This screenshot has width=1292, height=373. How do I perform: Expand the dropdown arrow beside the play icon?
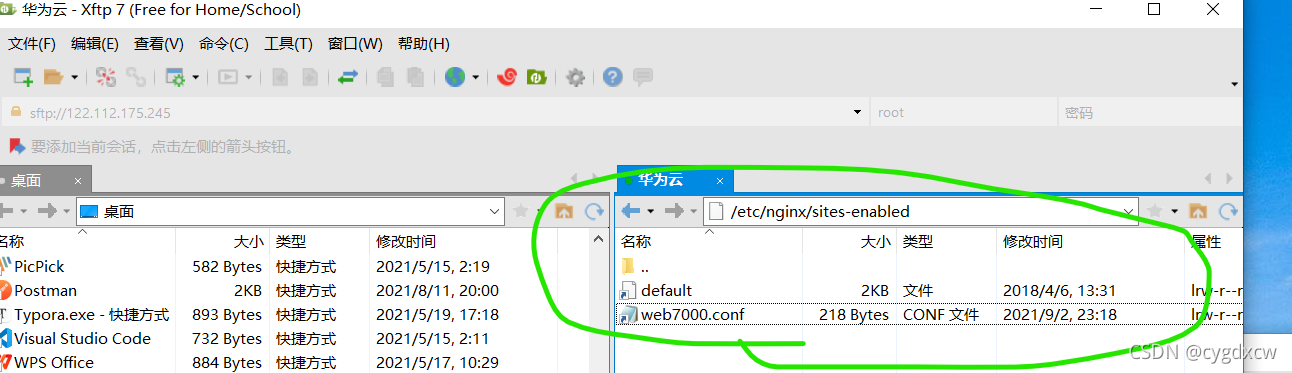click(x=248, y=77)
